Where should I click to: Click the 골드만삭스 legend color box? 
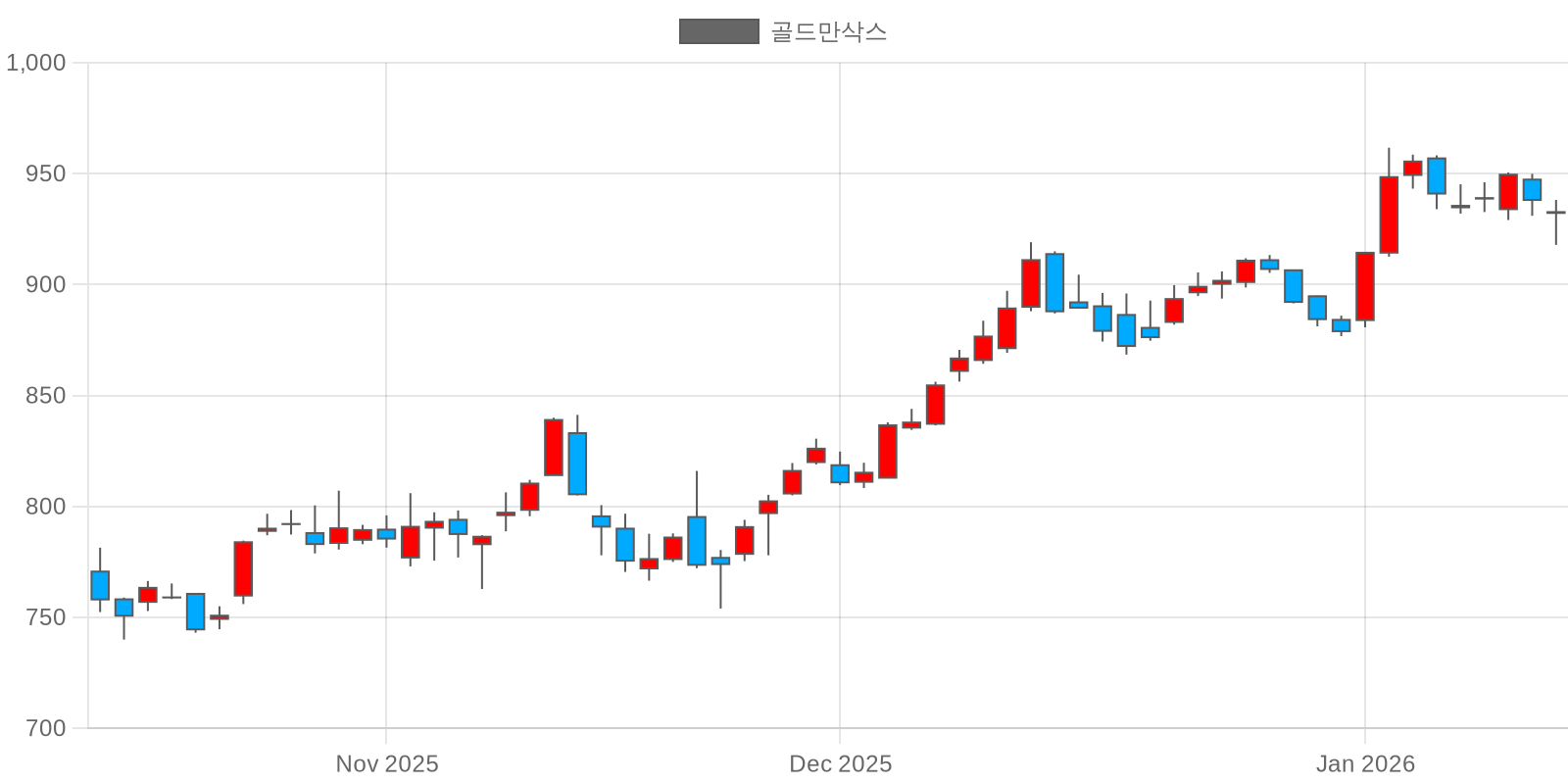(718, 31)
